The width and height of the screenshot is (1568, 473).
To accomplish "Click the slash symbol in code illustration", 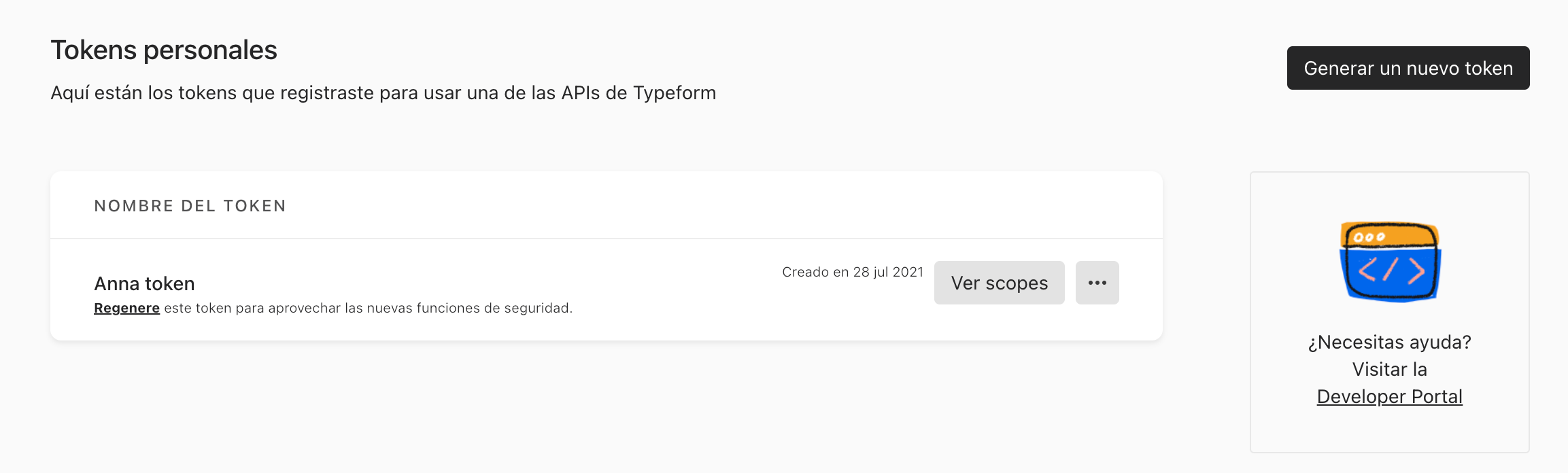I will (x=1392, y=270).
